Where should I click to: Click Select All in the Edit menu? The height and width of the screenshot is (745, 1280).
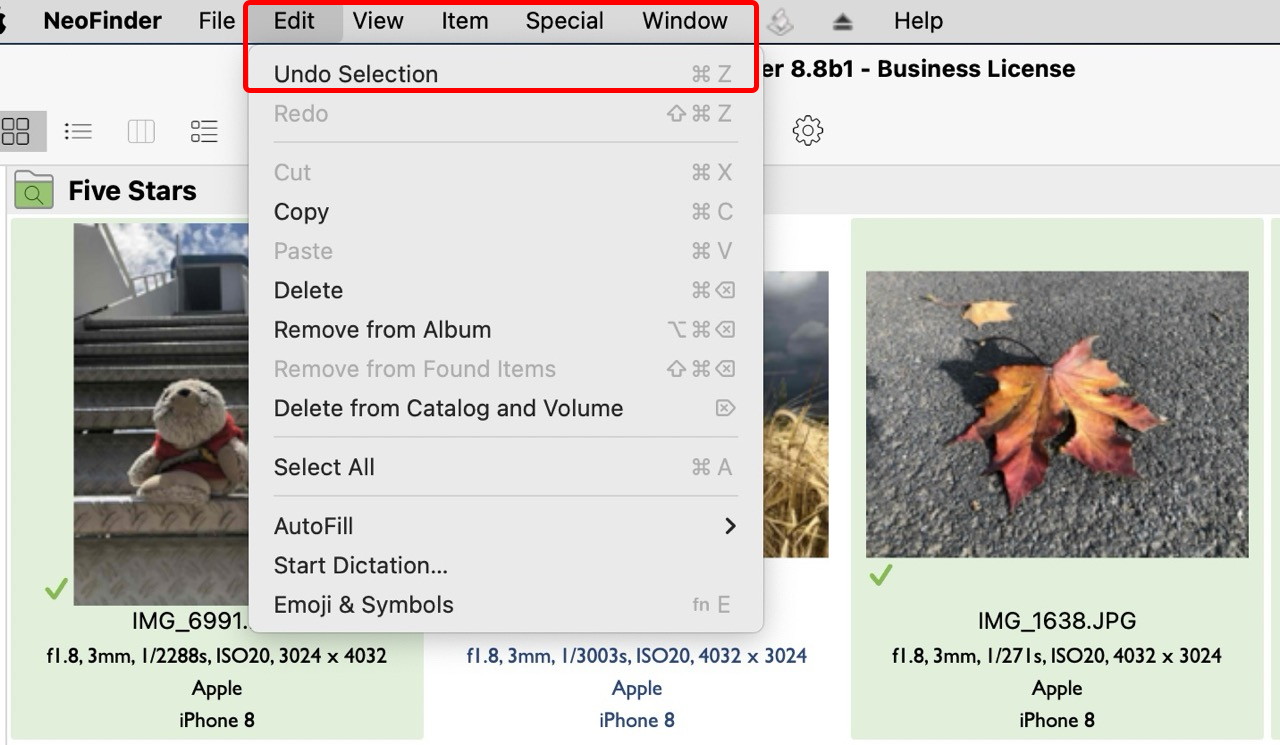pyautogui.click(x=324, y=467)
